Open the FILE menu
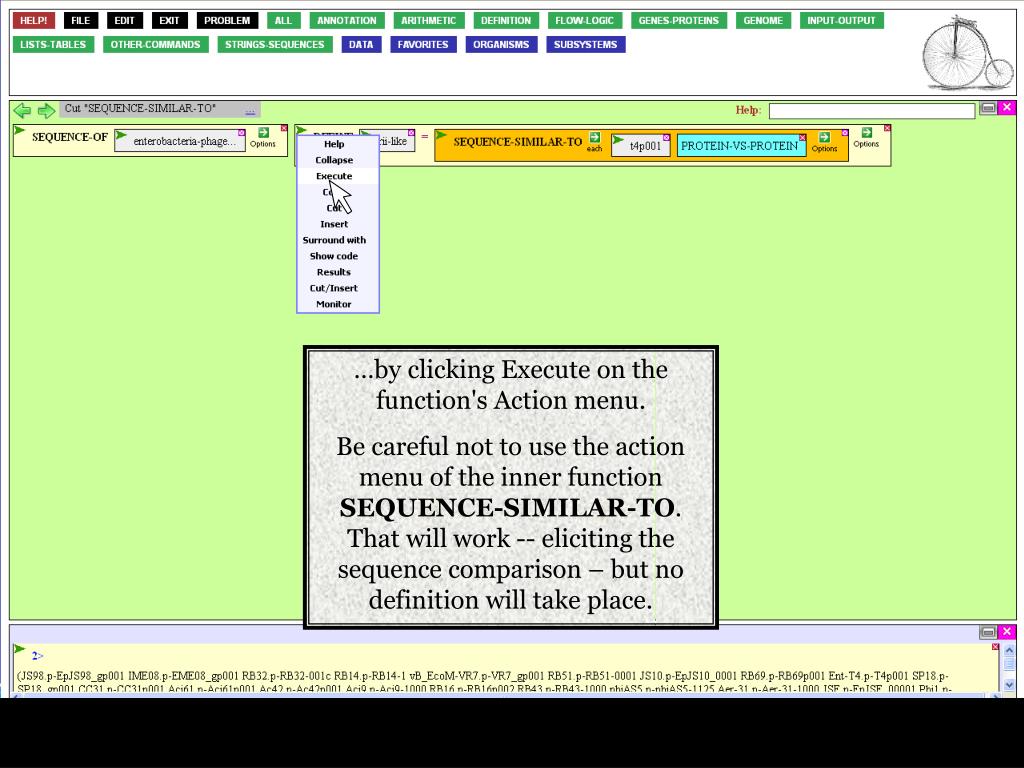1024x768 pixels. click(x=81, y=20)
